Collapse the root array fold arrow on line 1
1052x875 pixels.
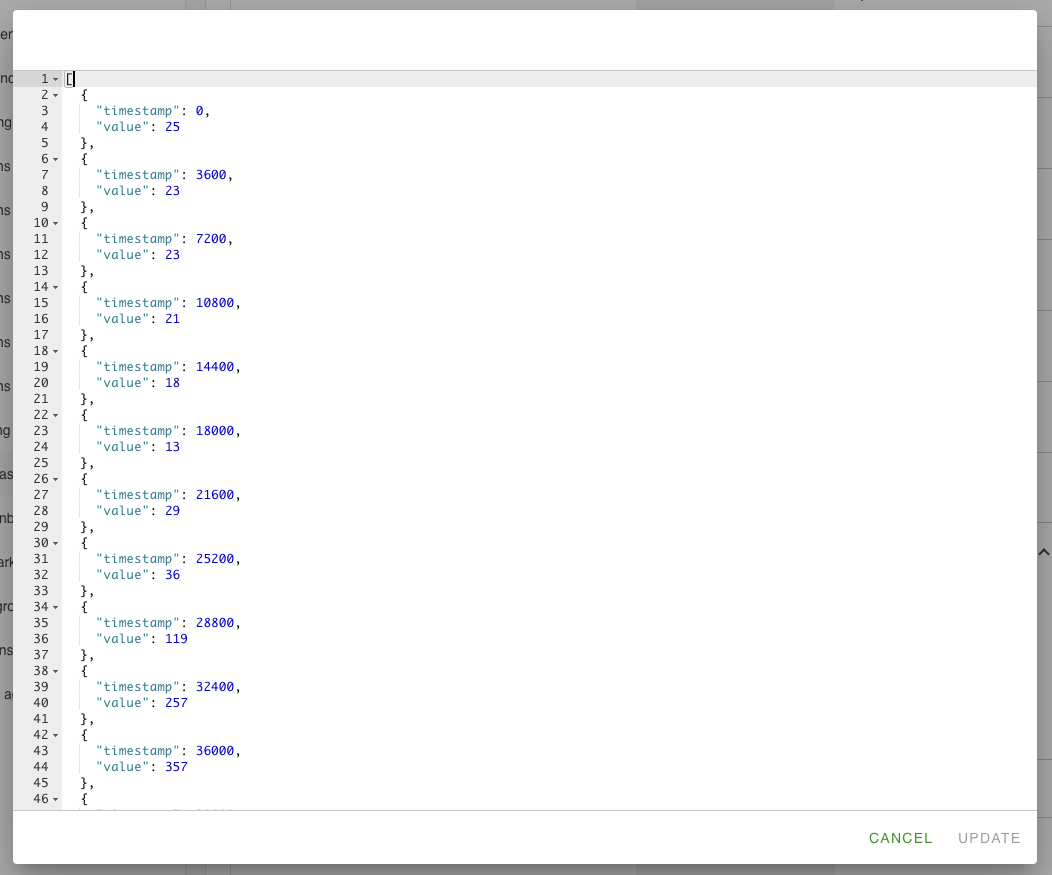click(x=56, y=79)
